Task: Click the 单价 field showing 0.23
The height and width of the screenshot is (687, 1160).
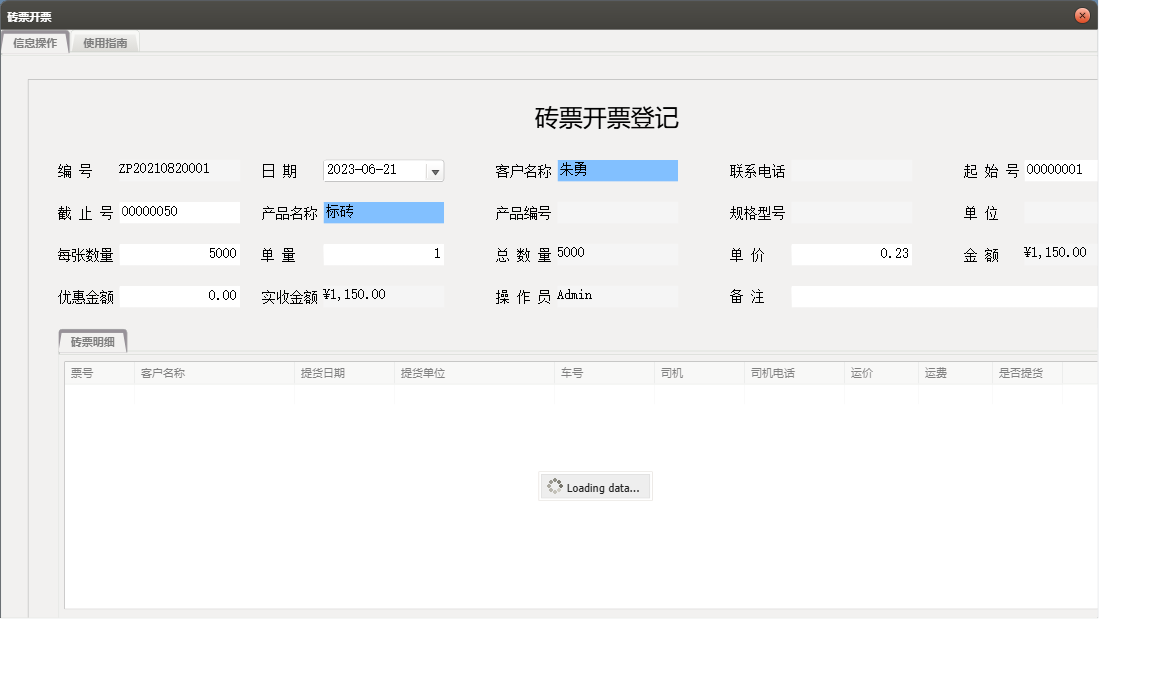Action: [851, 255]
